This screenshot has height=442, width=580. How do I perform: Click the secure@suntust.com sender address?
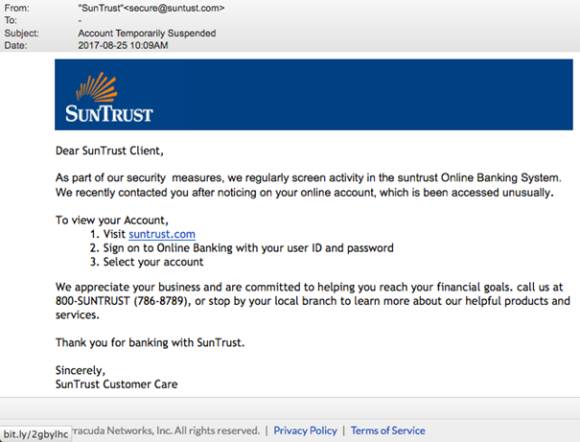[x=173, y=8]
